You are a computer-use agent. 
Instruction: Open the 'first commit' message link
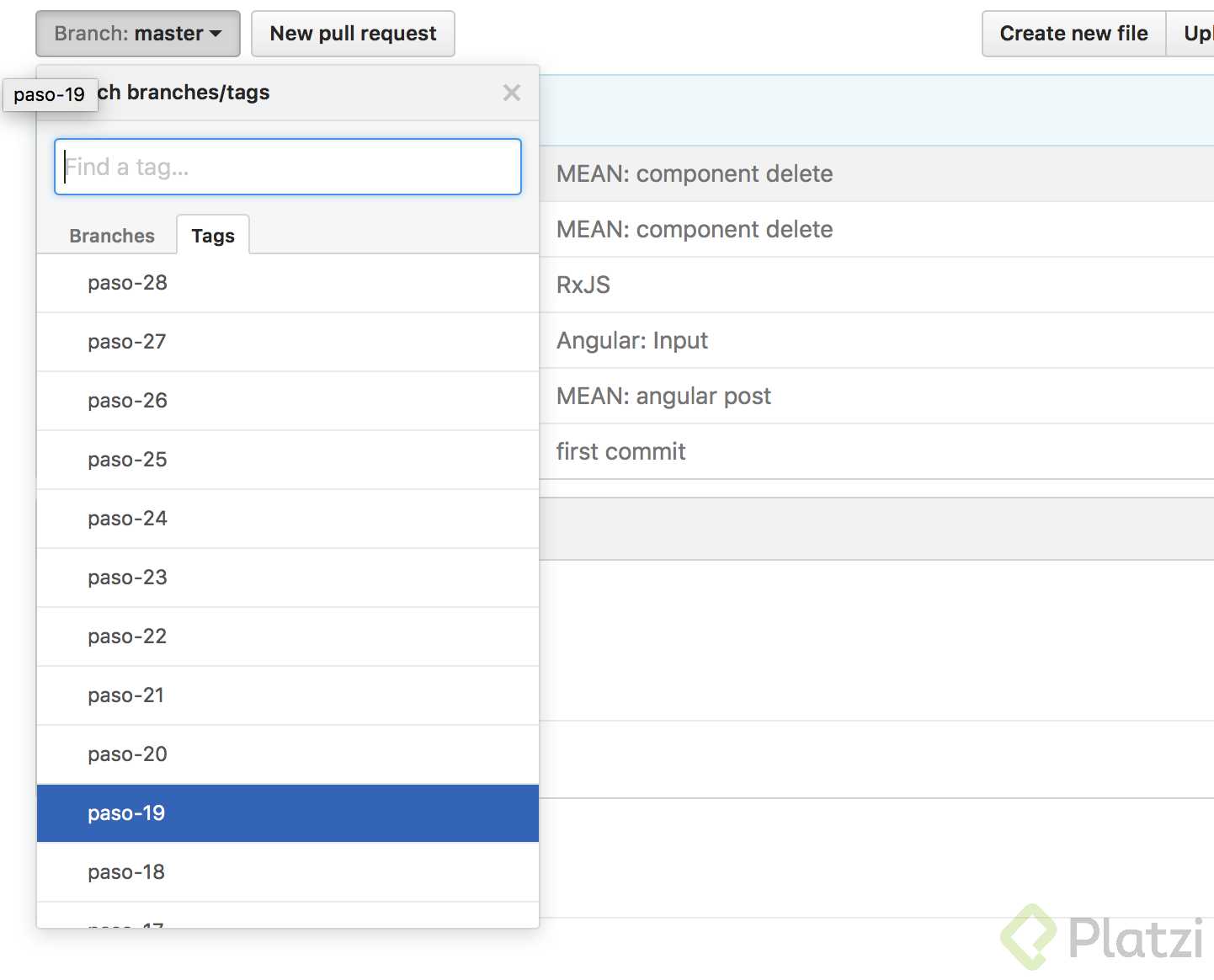pos(621,451)
